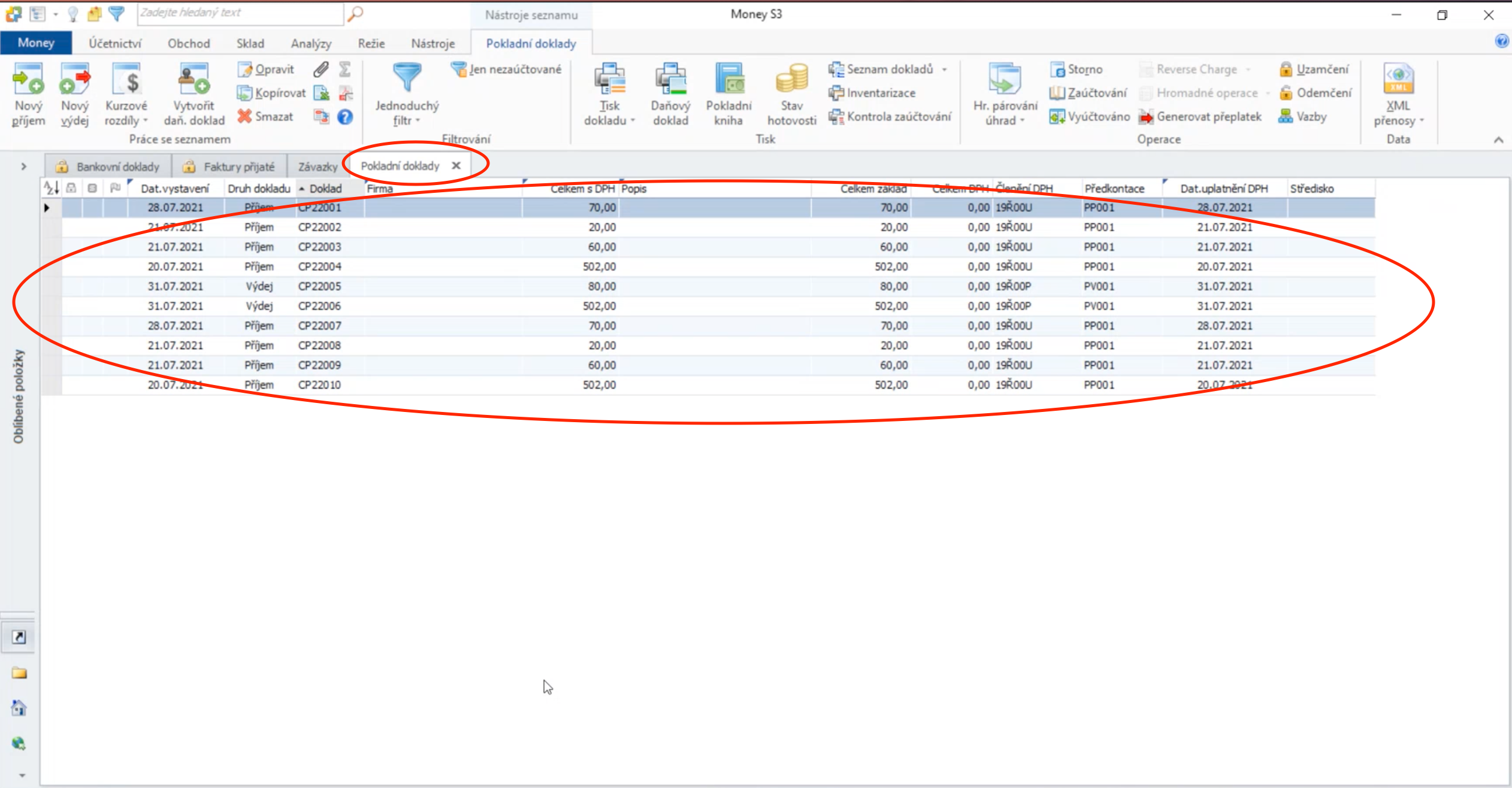Click Generovat přeplatek
The height and width of the screenshot is (788, 1512).
pyautogui.click(x=1200, y=117)
